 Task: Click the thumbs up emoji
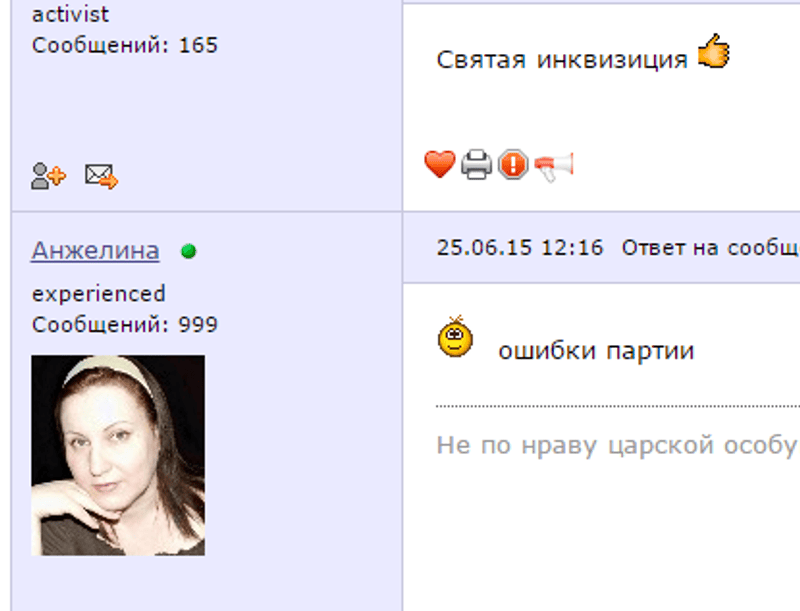click(714, 50)
